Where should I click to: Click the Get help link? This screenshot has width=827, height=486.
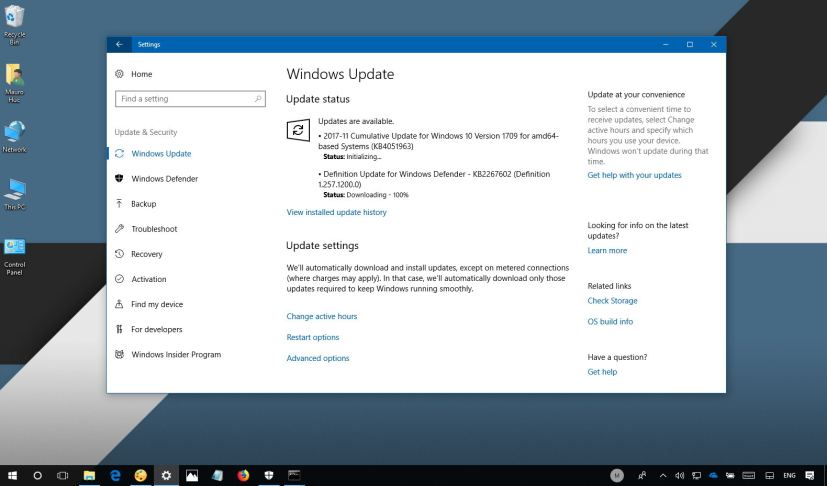602,371
